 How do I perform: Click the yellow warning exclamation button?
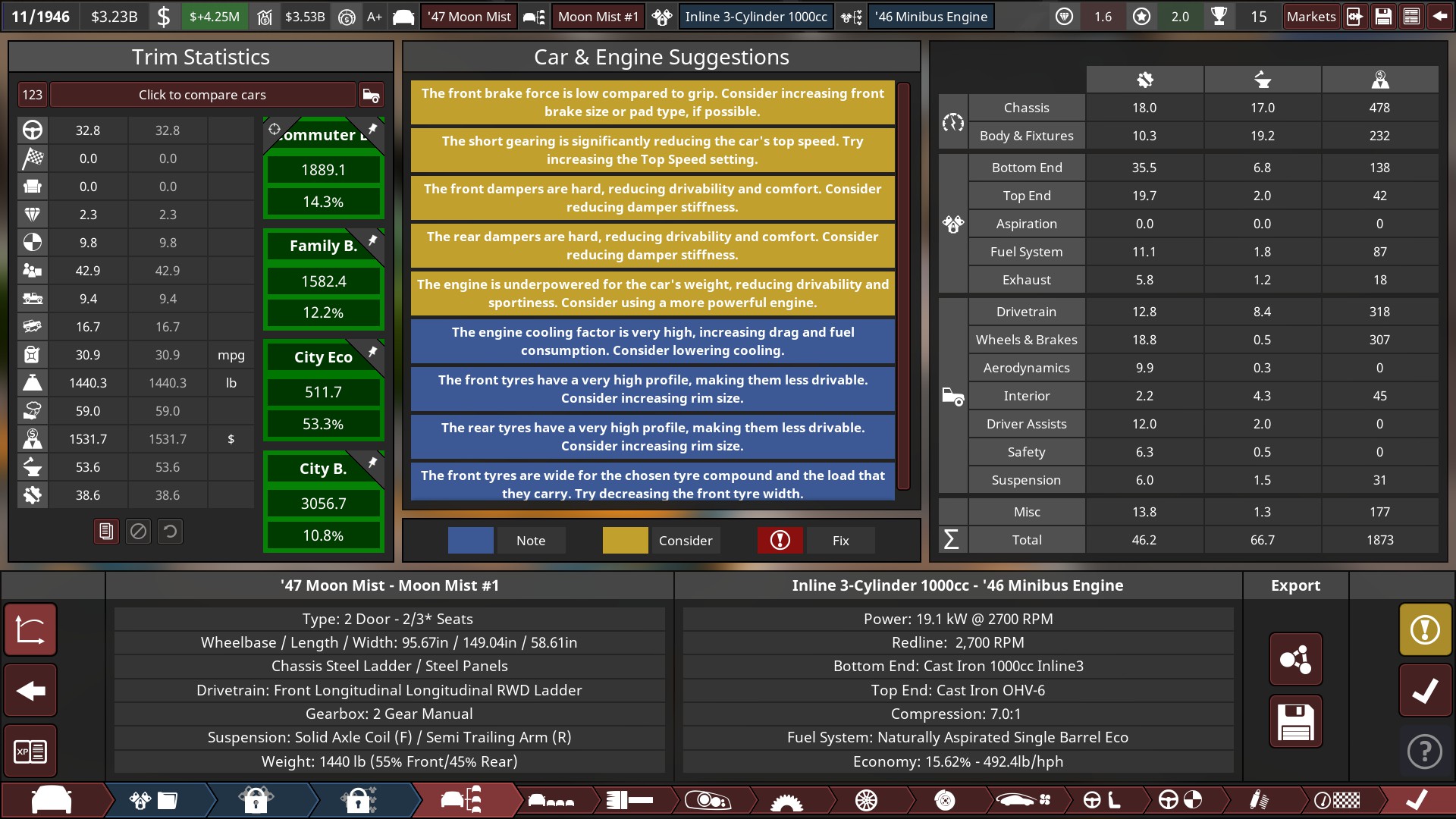[x=1425, y=629]
